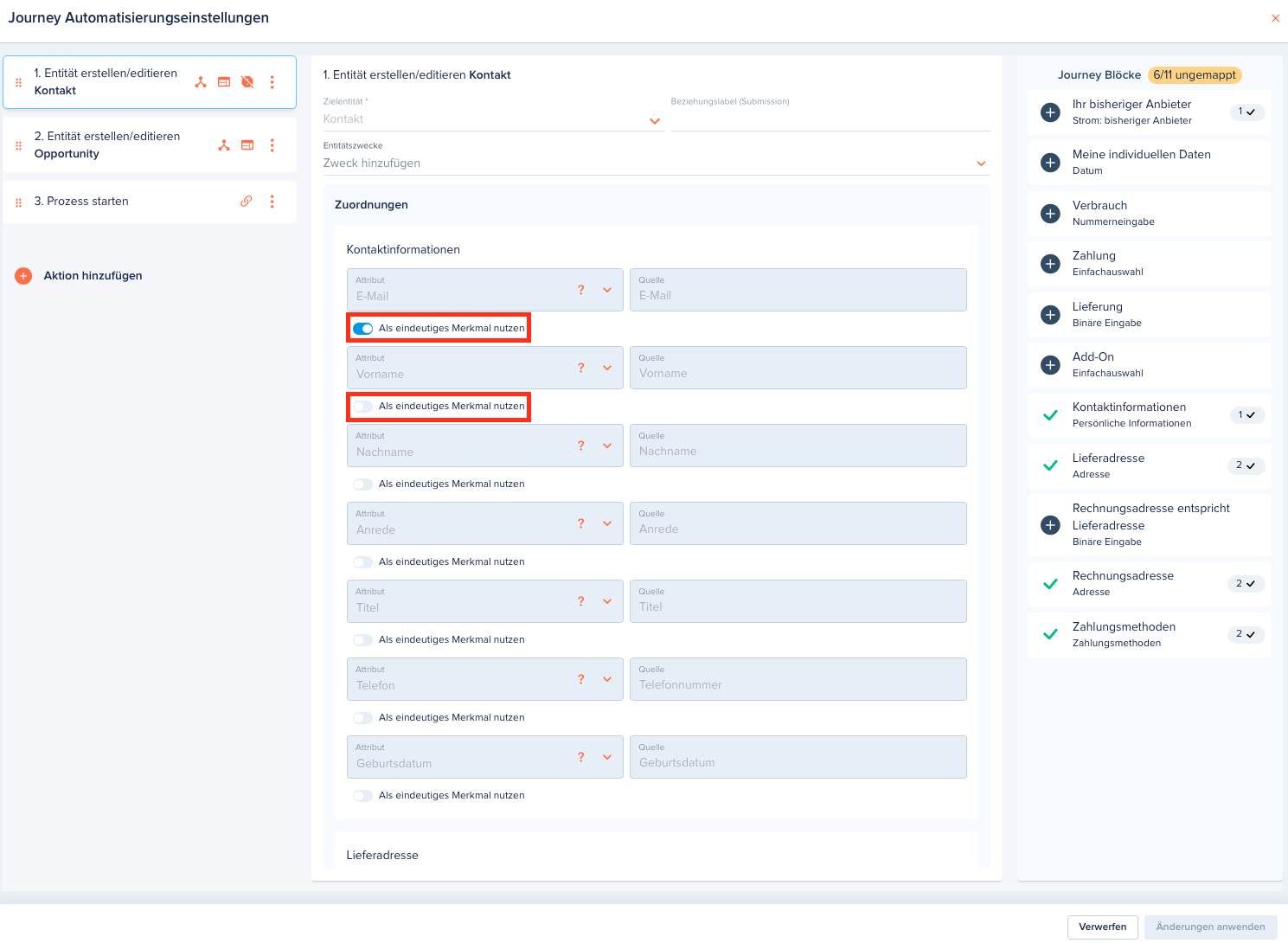
Task: Click checkmark of Rechnungsadresse block
Action: (1050, 584)
